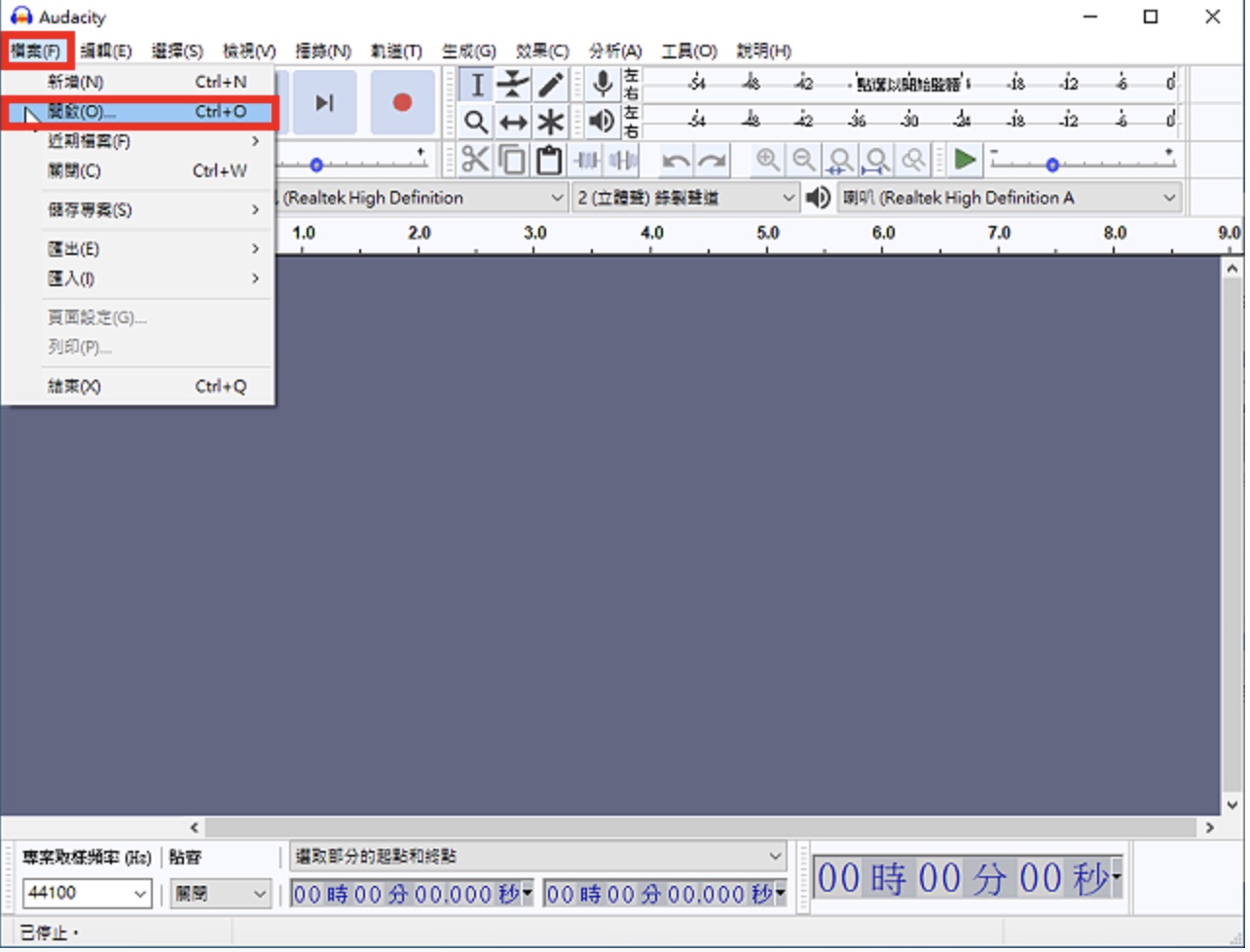Open the selection start and end dropdown
Image resolution: width=1250 pixels, height=952 pixels.
pos(538,857)
